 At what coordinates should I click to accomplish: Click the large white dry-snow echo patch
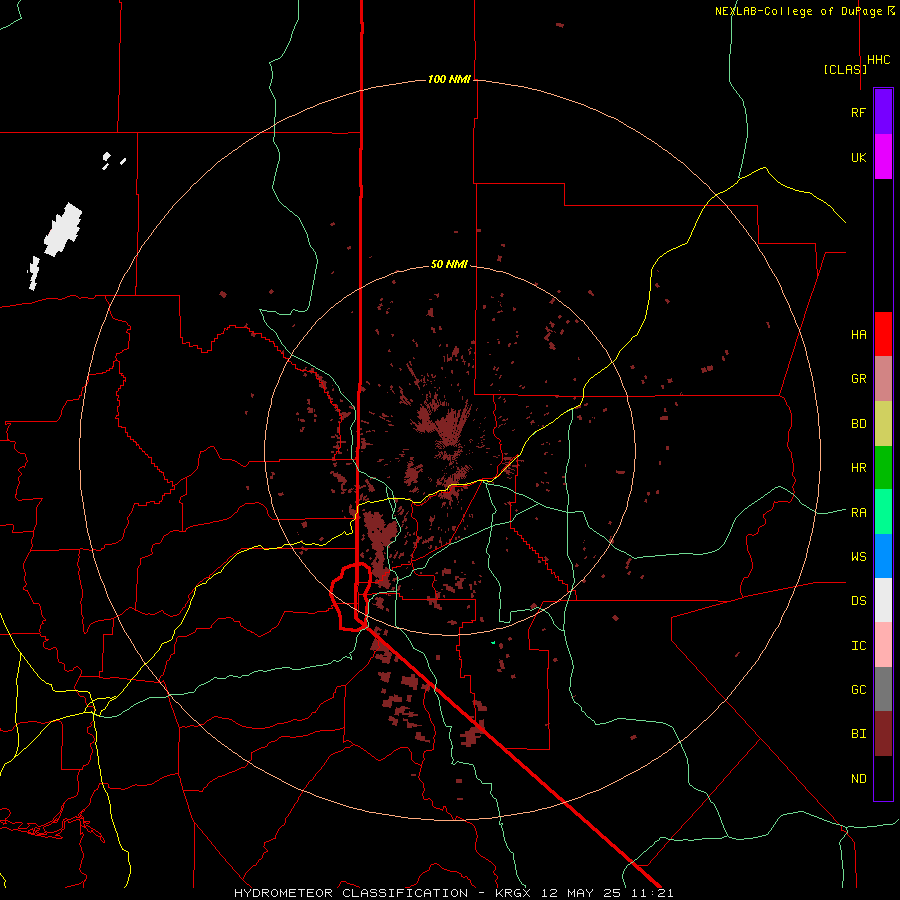pos(63,229)
